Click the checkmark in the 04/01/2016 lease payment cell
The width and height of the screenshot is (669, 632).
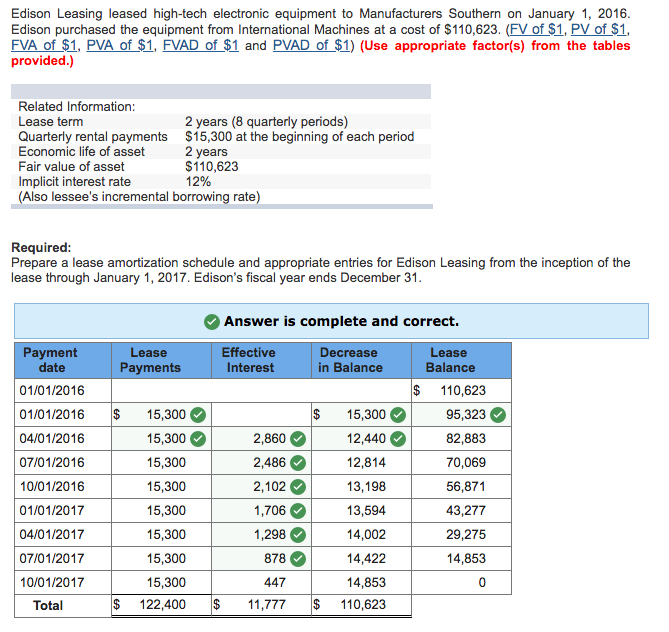(198, 439)
